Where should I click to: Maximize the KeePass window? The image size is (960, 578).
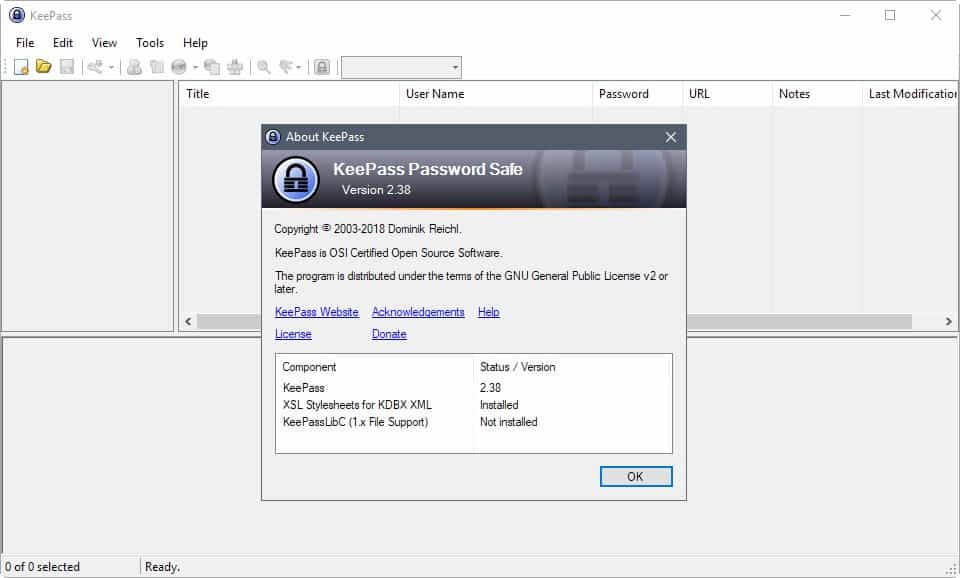click(x=890, y=15)
